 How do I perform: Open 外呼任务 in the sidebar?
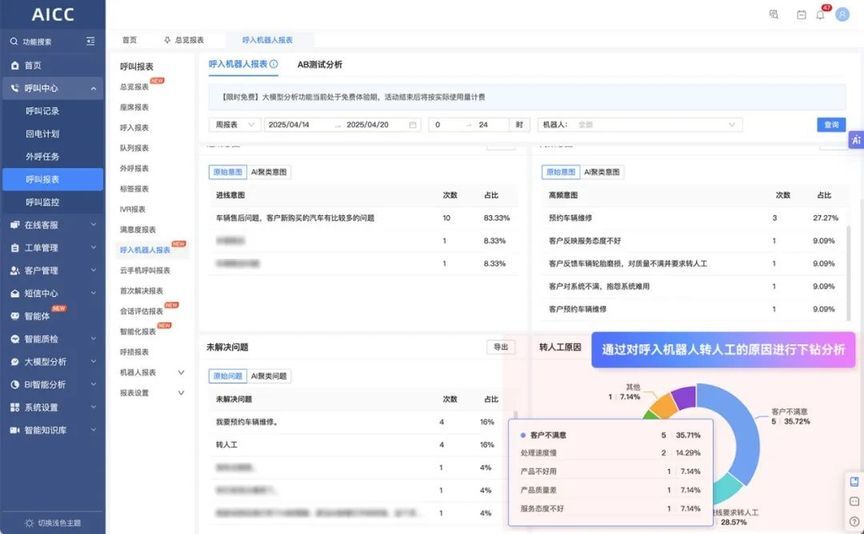click(42, 157)
